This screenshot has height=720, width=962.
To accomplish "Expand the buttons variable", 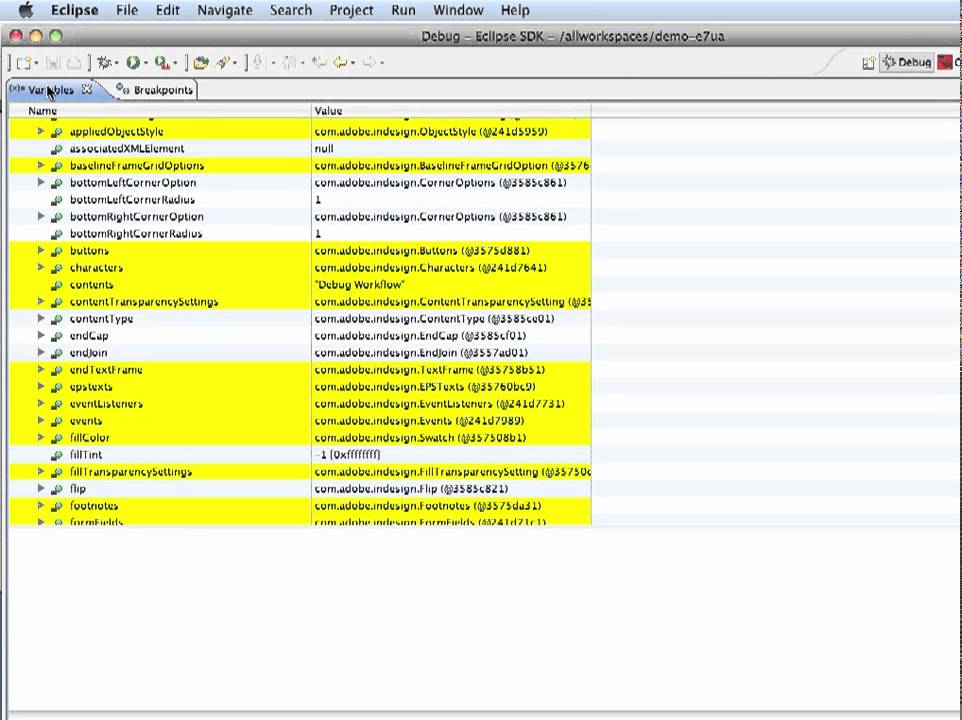I will click(x=40, y=250).
